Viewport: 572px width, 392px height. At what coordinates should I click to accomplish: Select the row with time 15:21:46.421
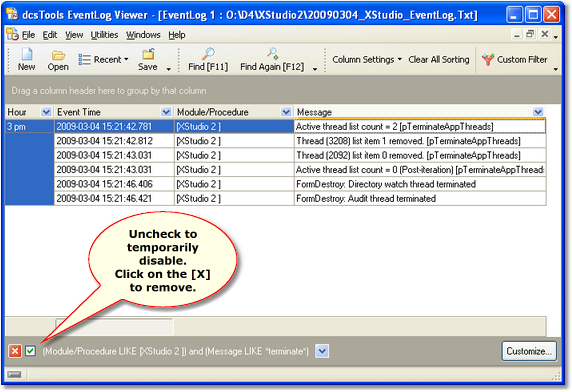300,198
